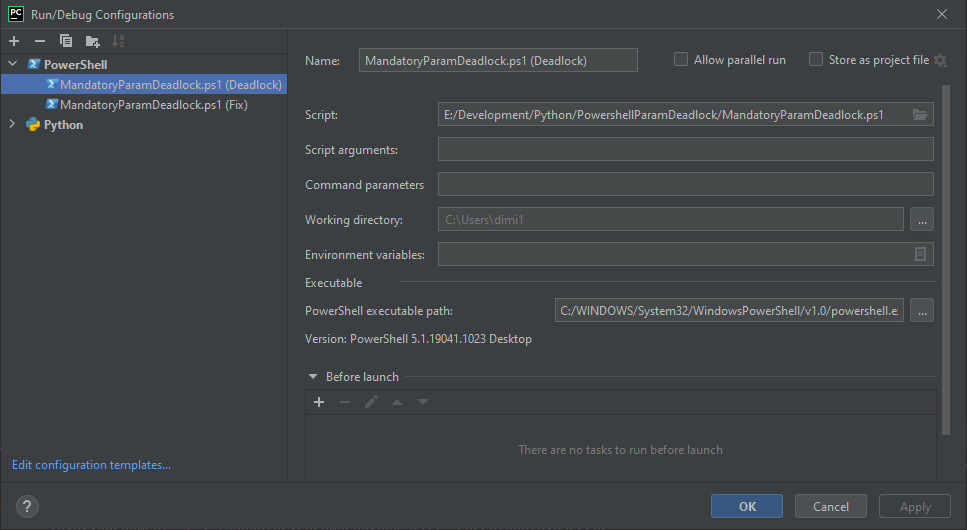Screen dimensions: 967x530
Task: Browse for PowerShell executable path
Action: coord(922,310)
